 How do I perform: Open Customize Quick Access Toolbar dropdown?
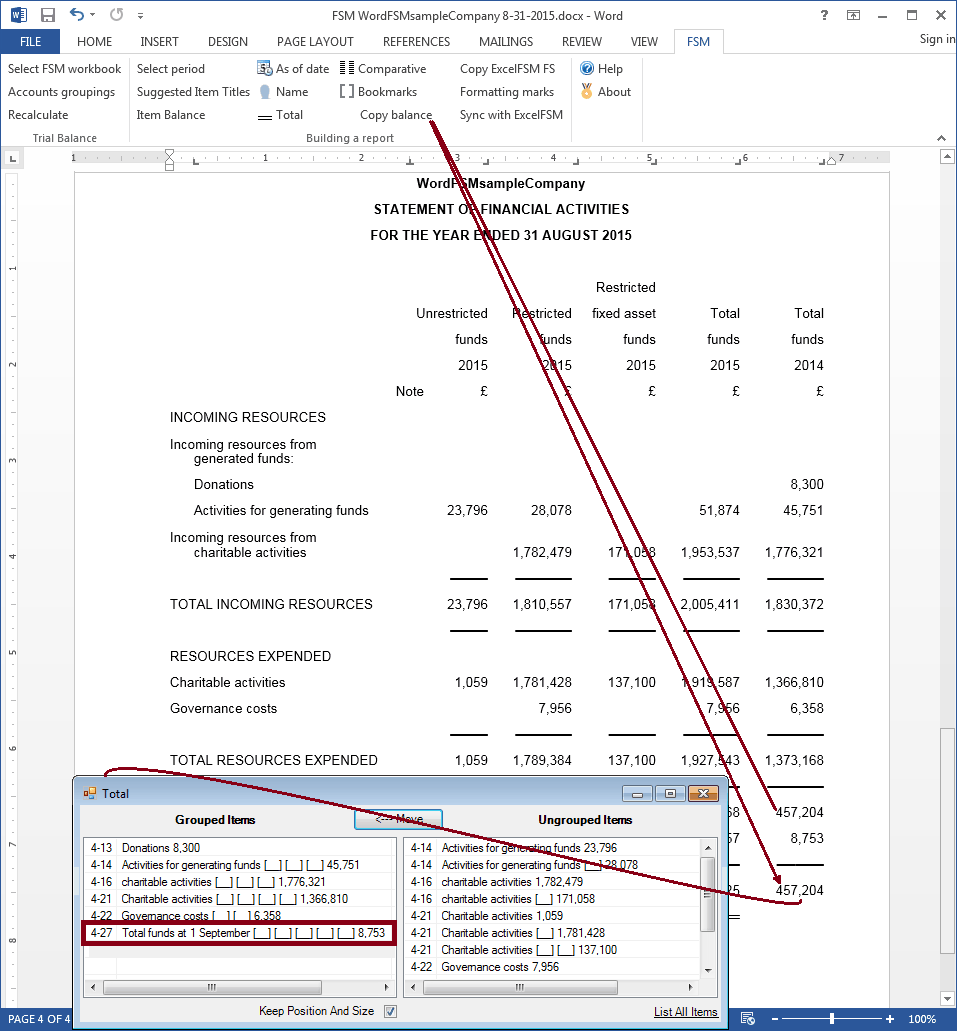140,15
